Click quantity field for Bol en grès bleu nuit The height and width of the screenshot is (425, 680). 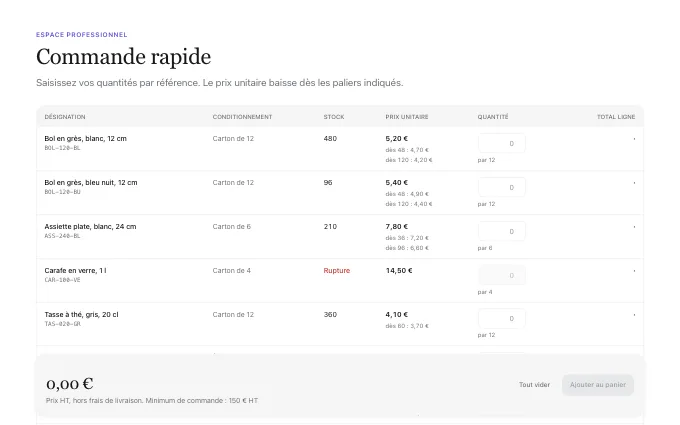(x=502, y=187)
